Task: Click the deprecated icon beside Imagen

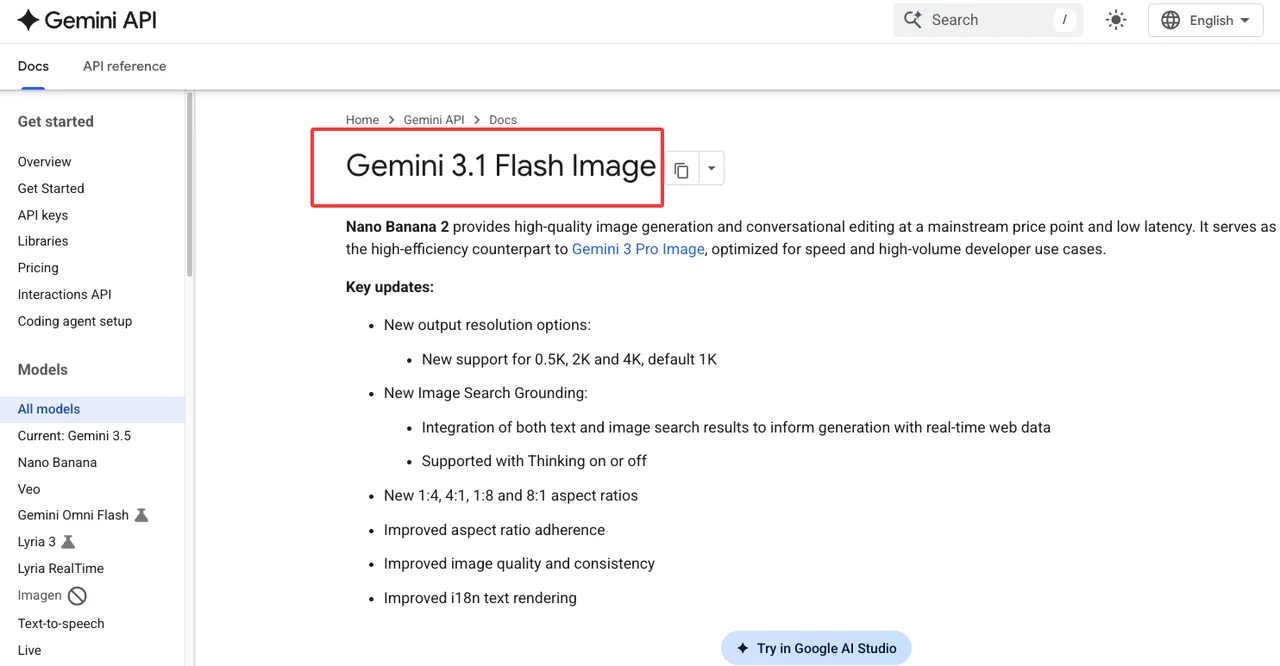Action: [77, 596]
